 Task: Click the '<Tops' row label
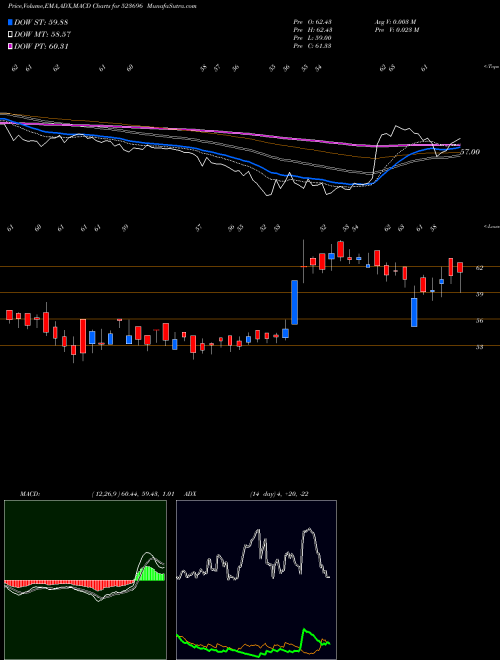(x=491, y=67)
